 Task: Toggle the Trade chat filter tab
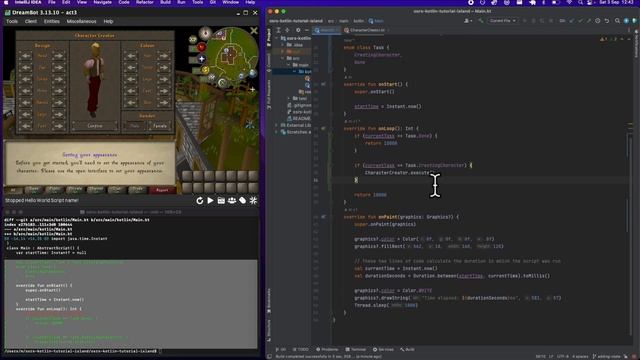137,190
